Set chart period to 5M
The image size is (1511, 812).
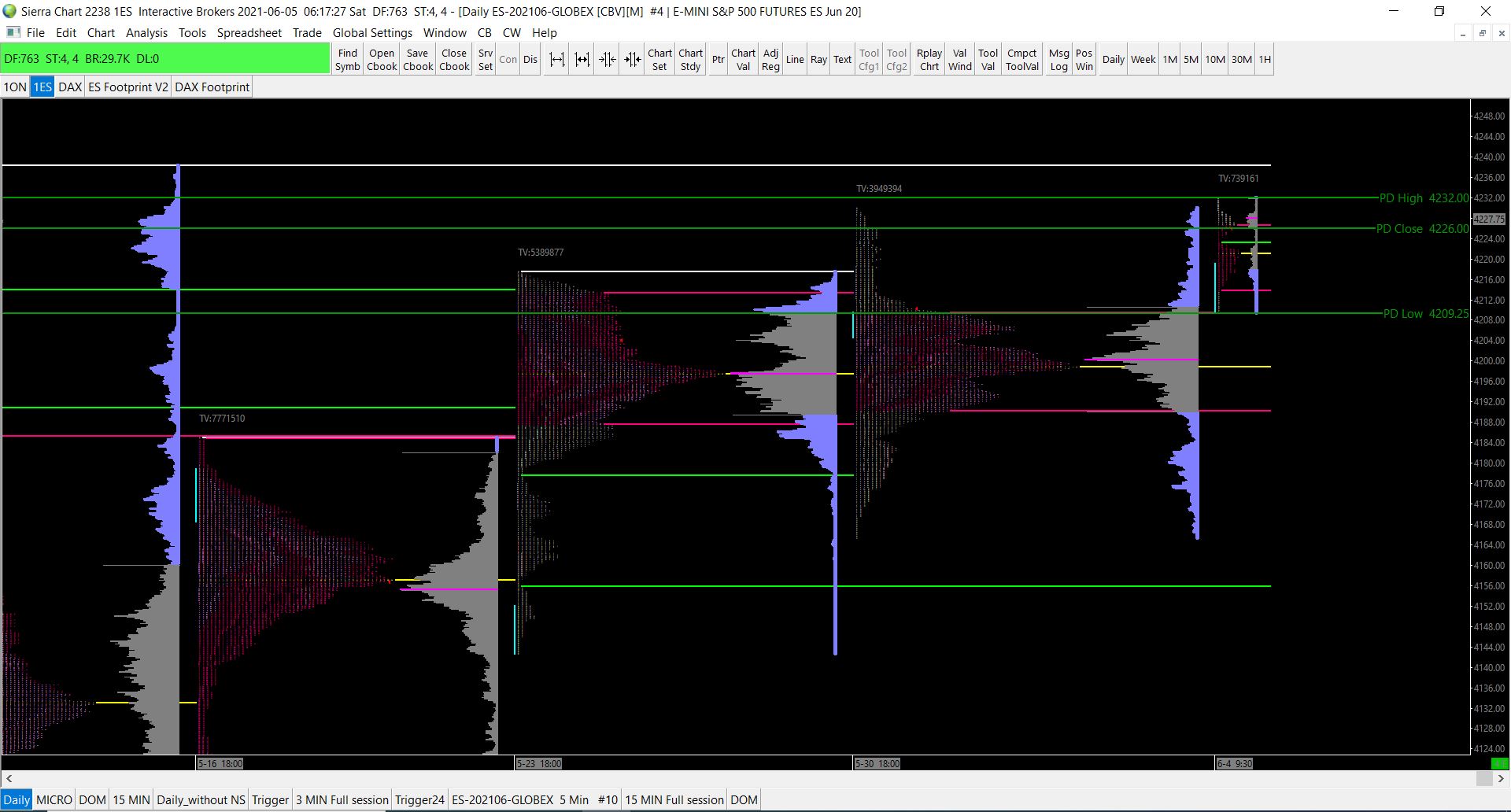(x=1191, y=60)
